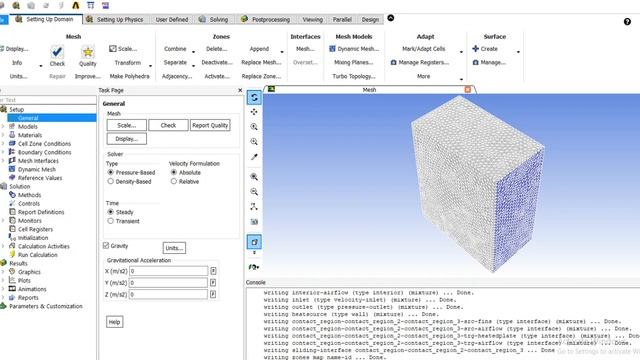
Task: Open the Adapt More dropdown arrow
Action: pyautogui.click(x=462, y=79)
